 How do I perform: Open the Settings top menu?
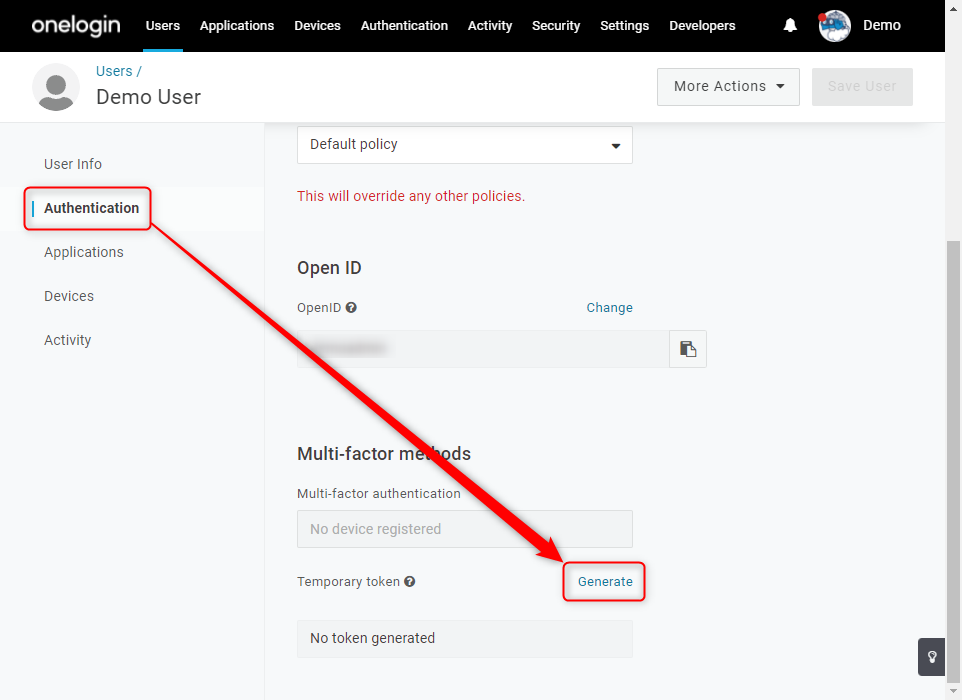[x=625, y=26]
